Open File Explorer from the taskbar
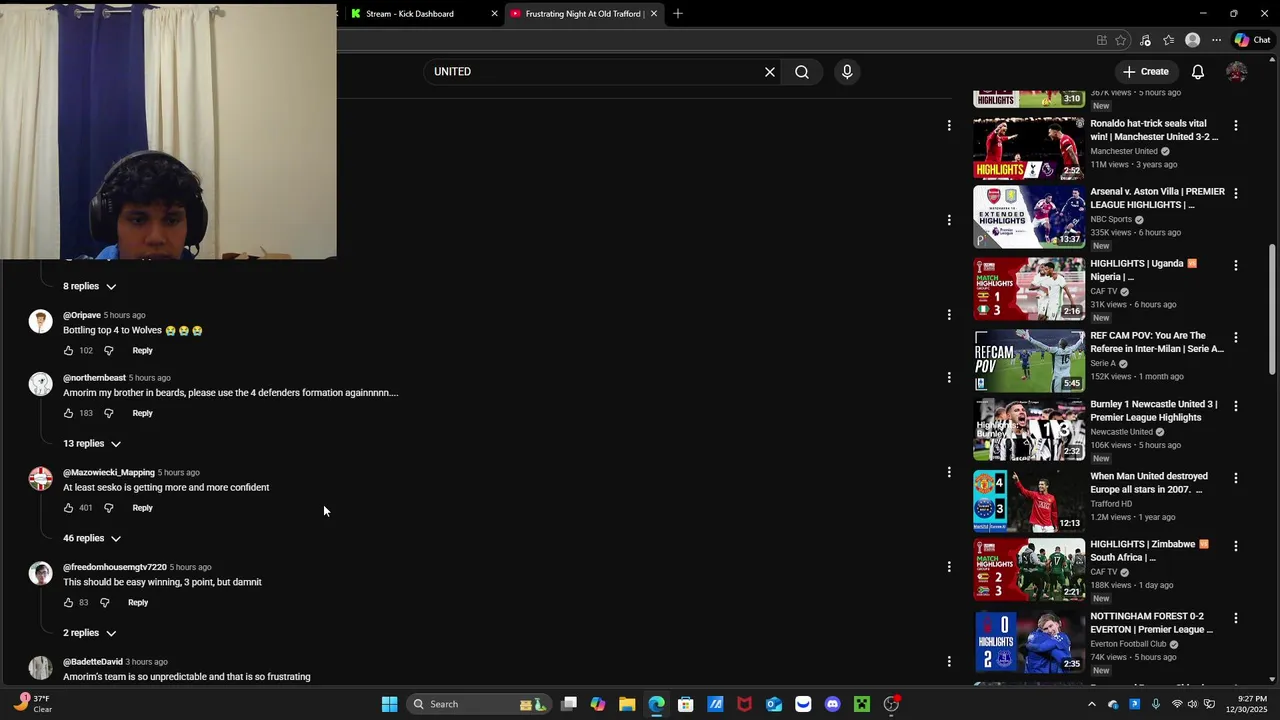 click(x=627, y=704)
